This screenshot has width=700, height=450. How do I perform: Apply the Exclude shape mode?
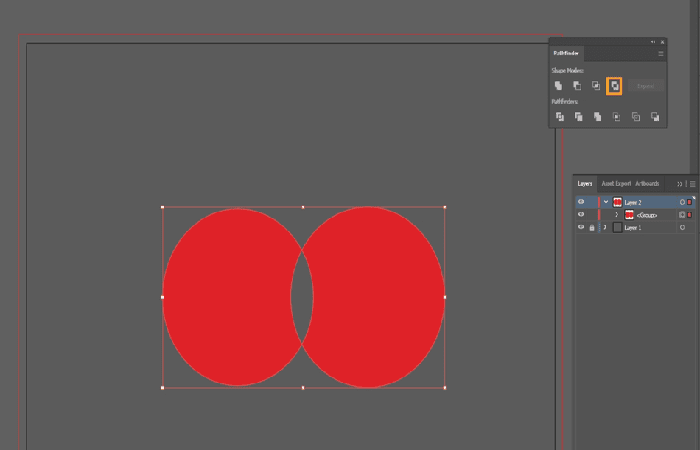(614, 86)
